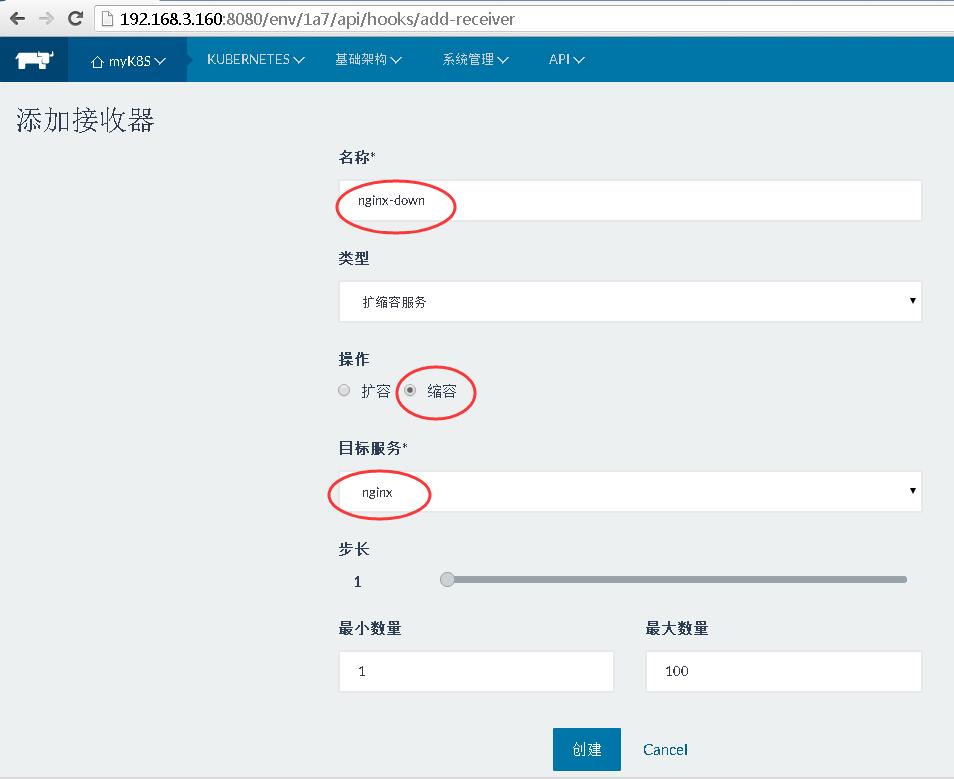The image size is (954, 779).
Task: Reload the page with the refresh icon
Action: pos(75,19)
